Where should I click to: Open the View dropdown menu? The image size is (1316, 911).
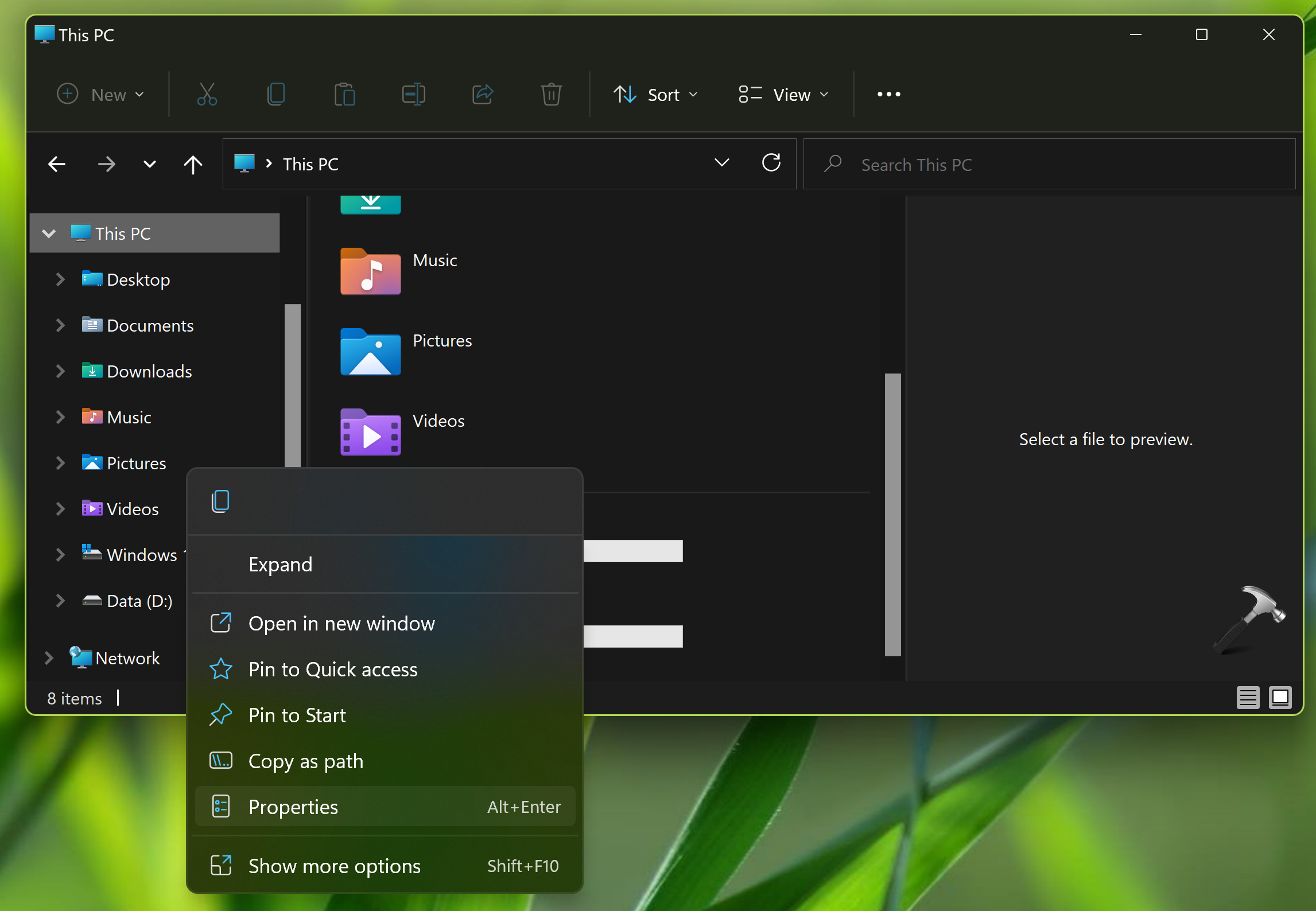pyautogui.click(x=783, y=95)
